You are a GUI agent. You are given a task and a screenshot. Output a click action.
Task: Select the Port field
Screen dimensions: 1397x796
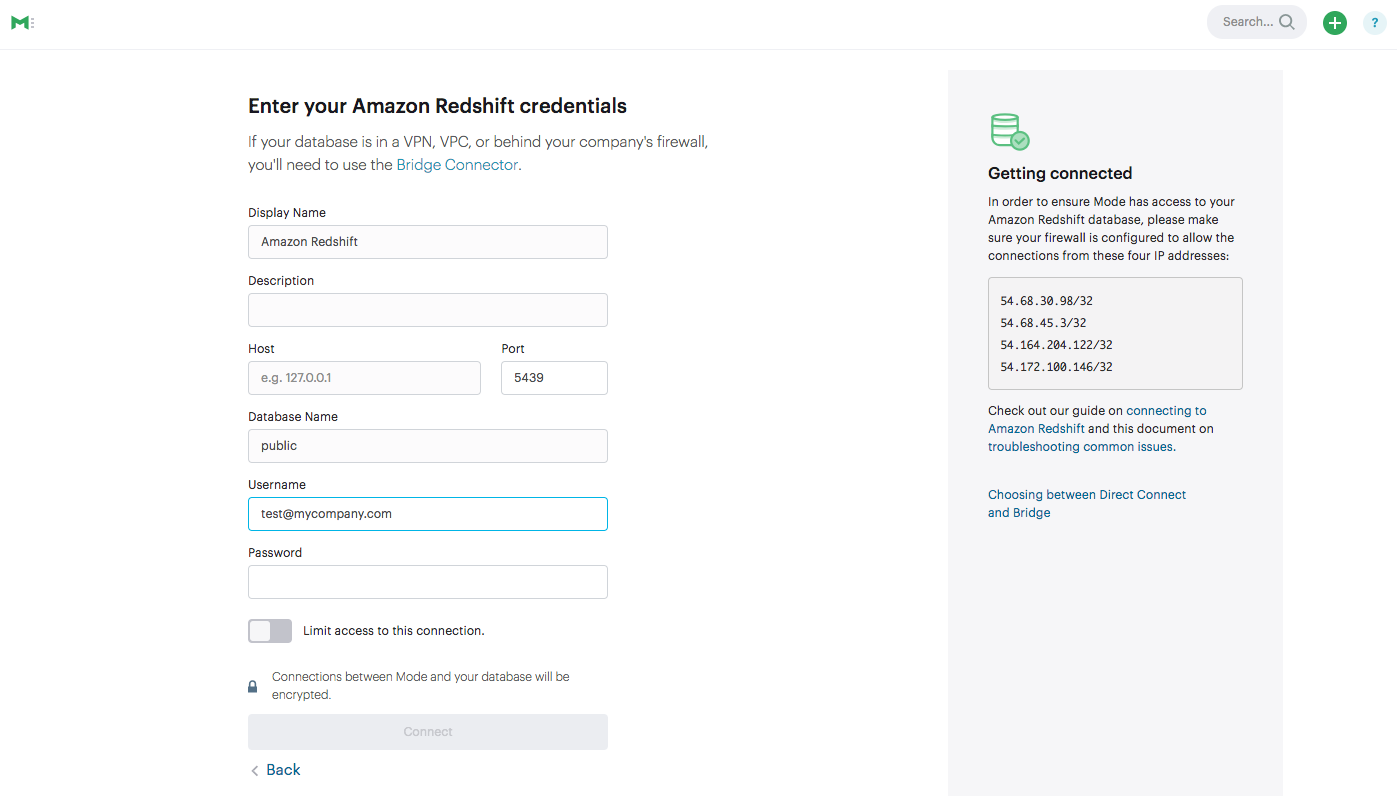coord(554,378)
